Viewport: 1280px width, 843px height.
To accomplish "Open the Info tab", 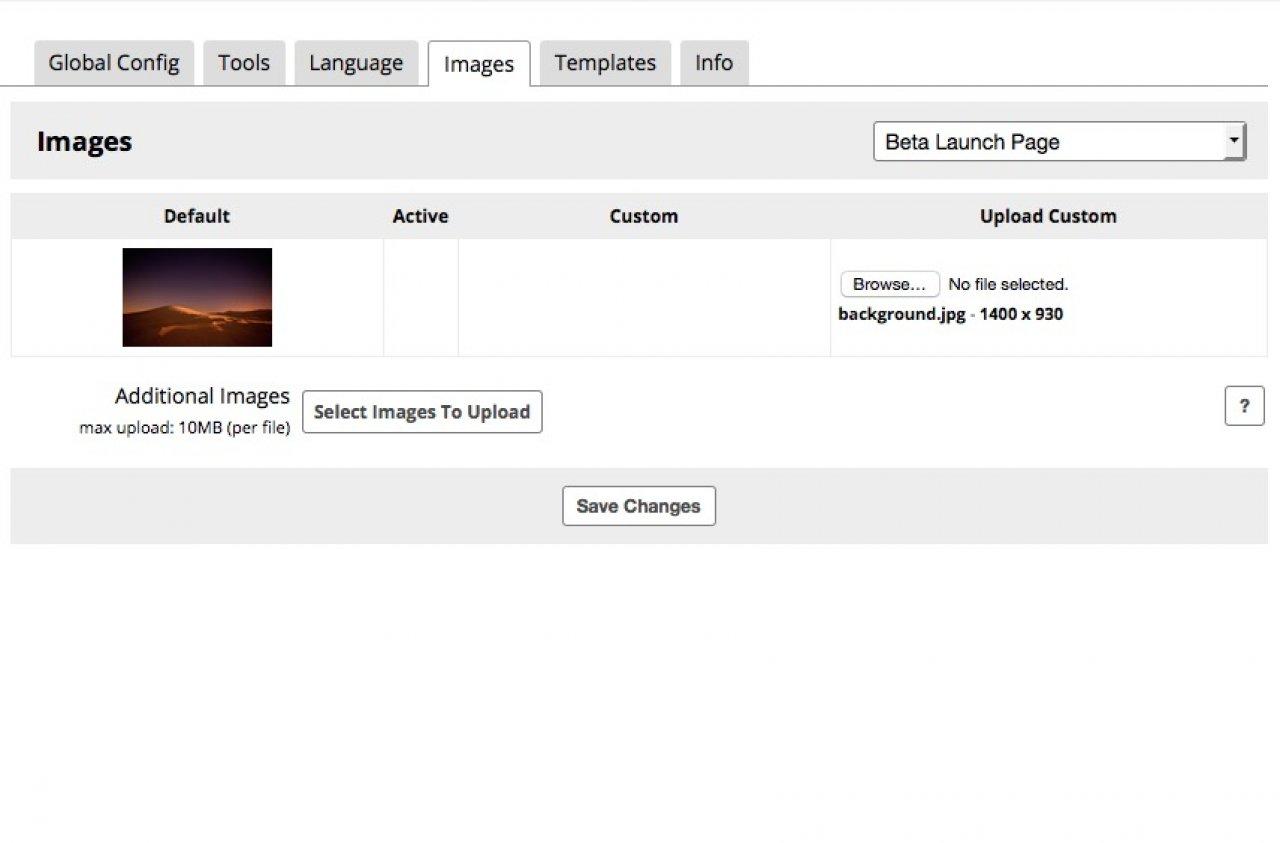I will (x=714, y=63).
